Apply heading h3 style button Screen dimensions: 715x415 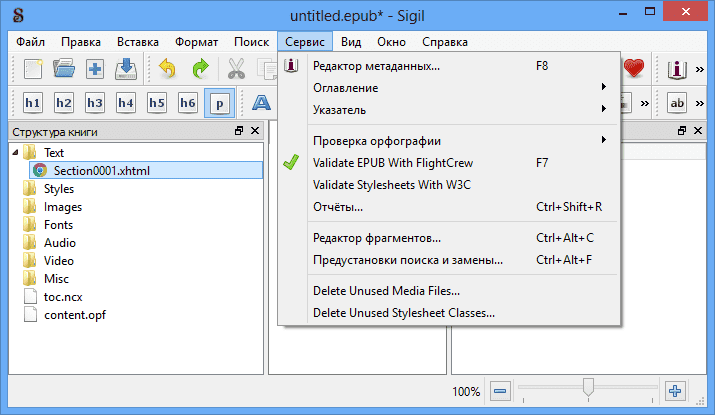95,103
